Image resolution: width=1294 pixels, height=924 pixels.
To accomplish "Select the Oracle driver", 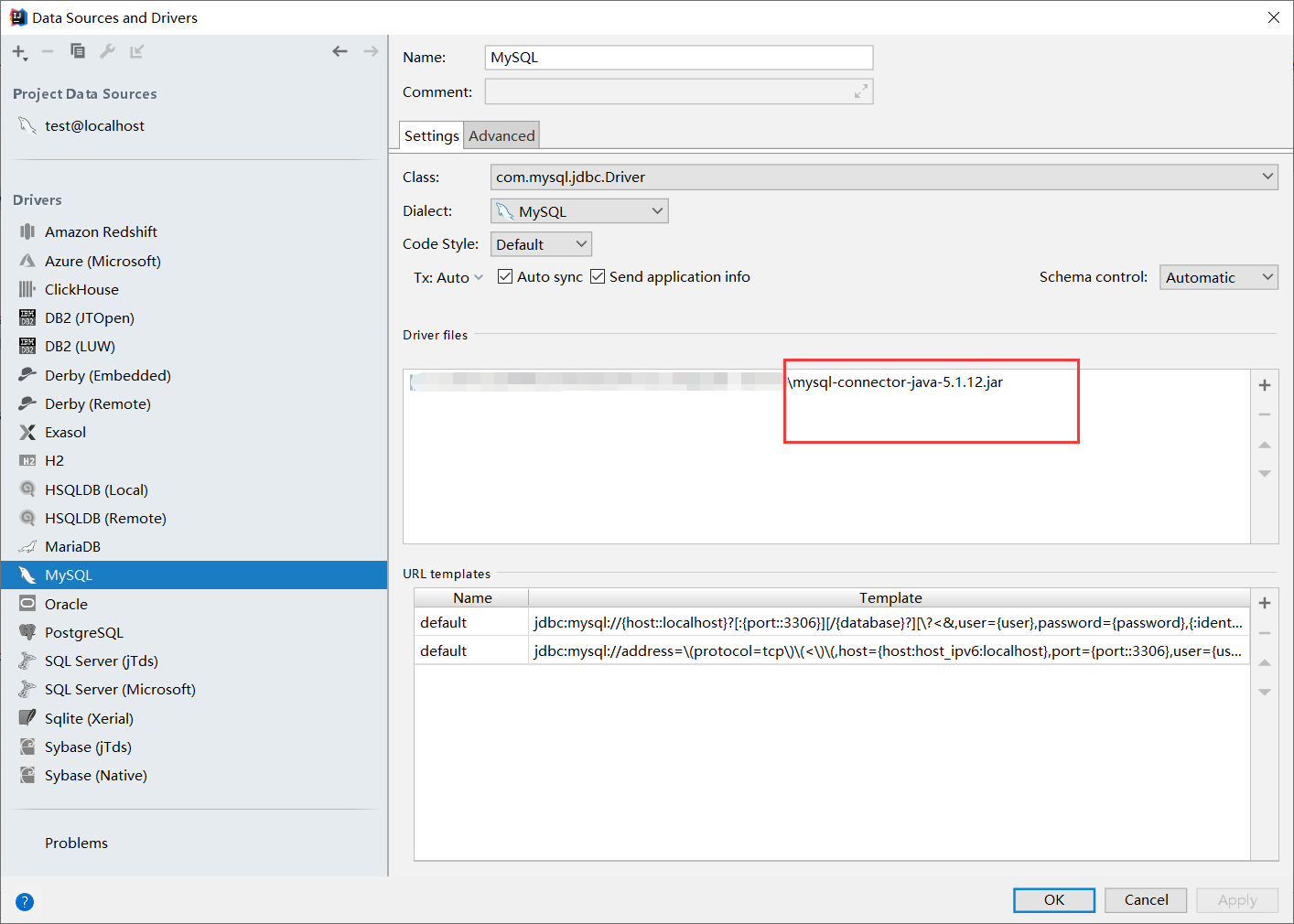I will point(194,604).
